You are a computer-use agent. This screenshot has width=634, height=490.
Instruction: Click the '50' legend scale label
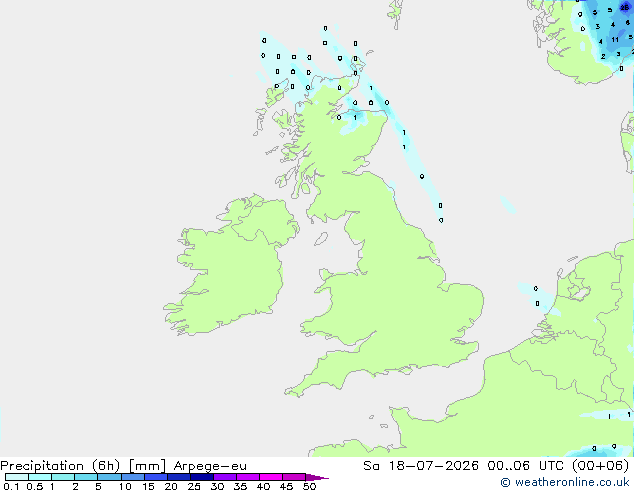coord(309,486)
